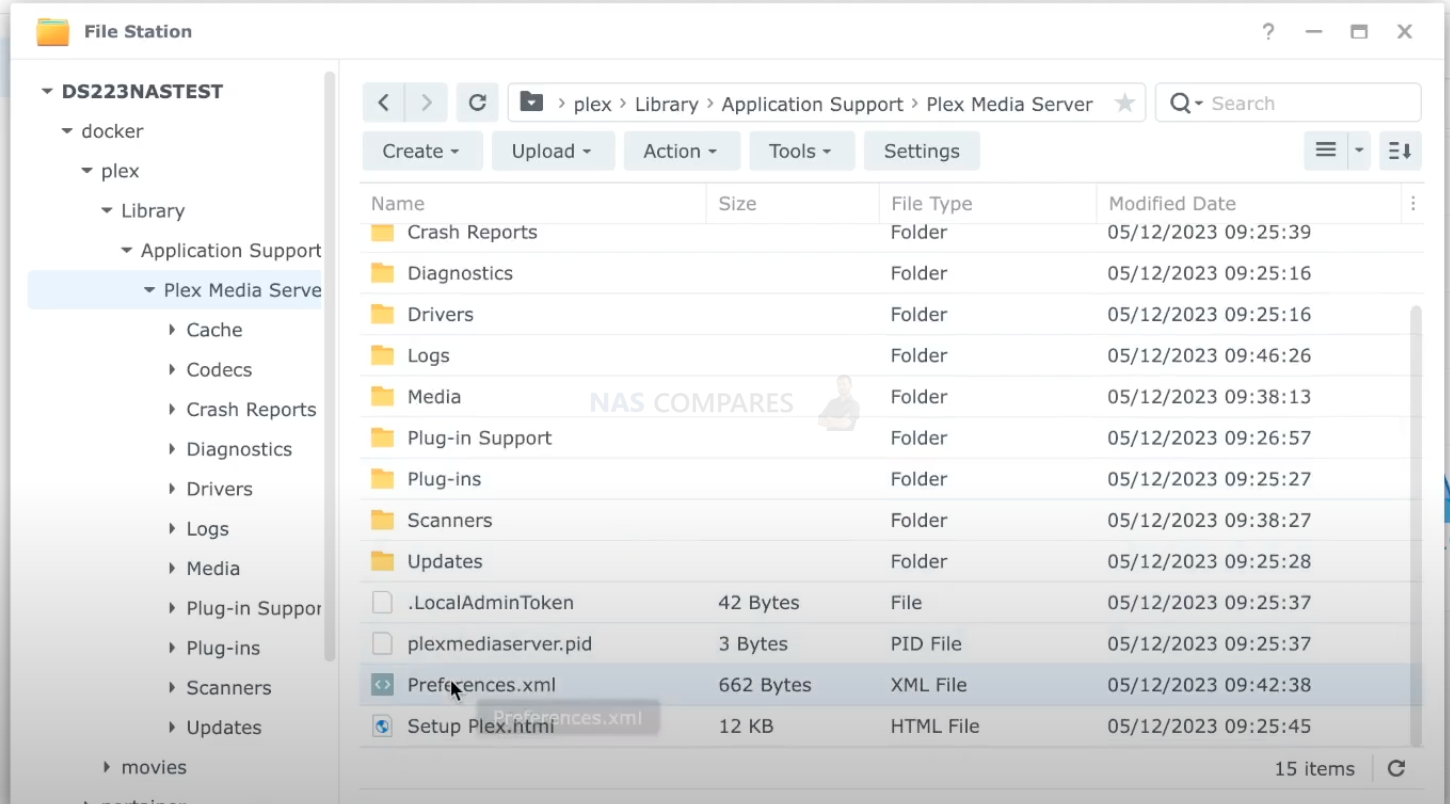Click the Application Support breadcrumb
This screenshot has width=1450, height=804.
click(812, 104)
